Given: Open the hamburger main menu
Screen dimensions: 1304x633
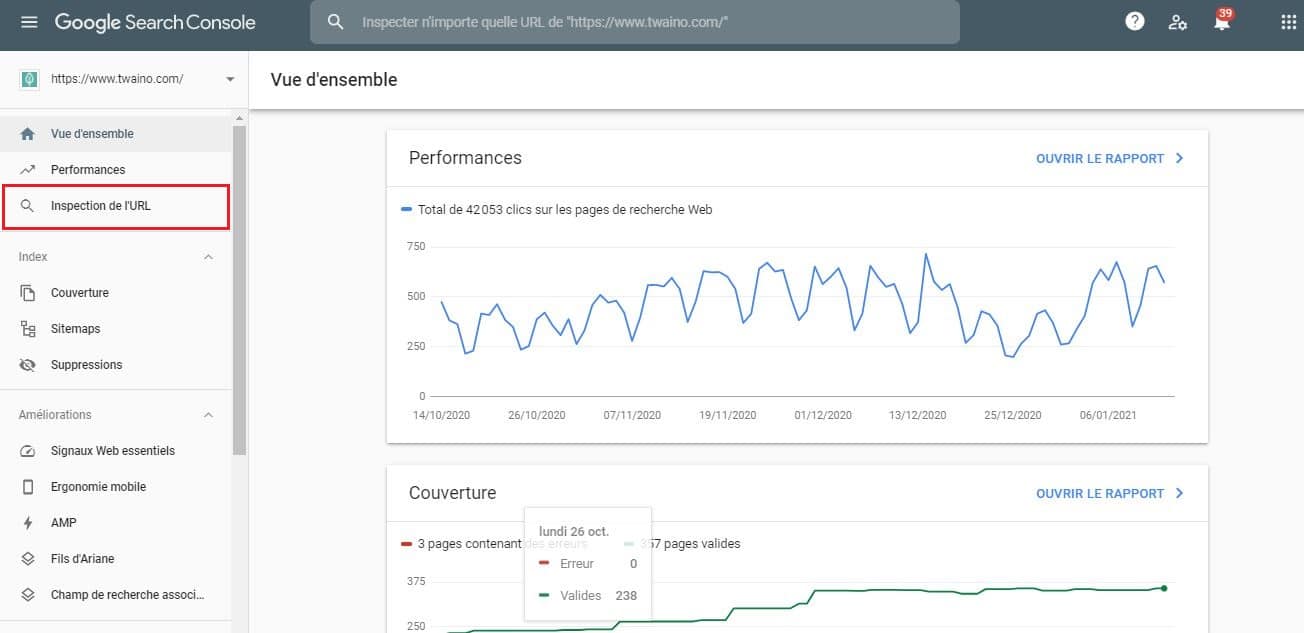Looking at the screenshot, I should [29, 22].
